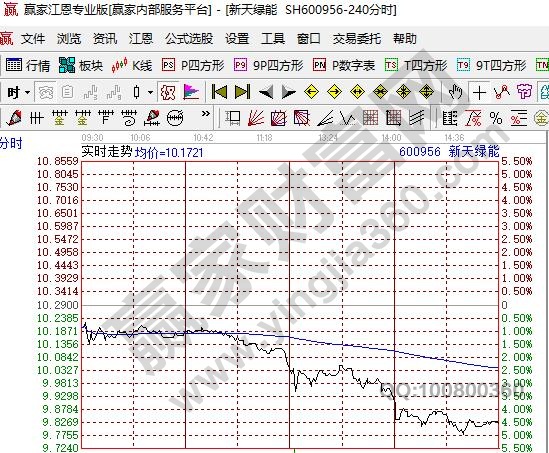
Task: Open the P四方形 tool
Action: (x=193, y=65)
